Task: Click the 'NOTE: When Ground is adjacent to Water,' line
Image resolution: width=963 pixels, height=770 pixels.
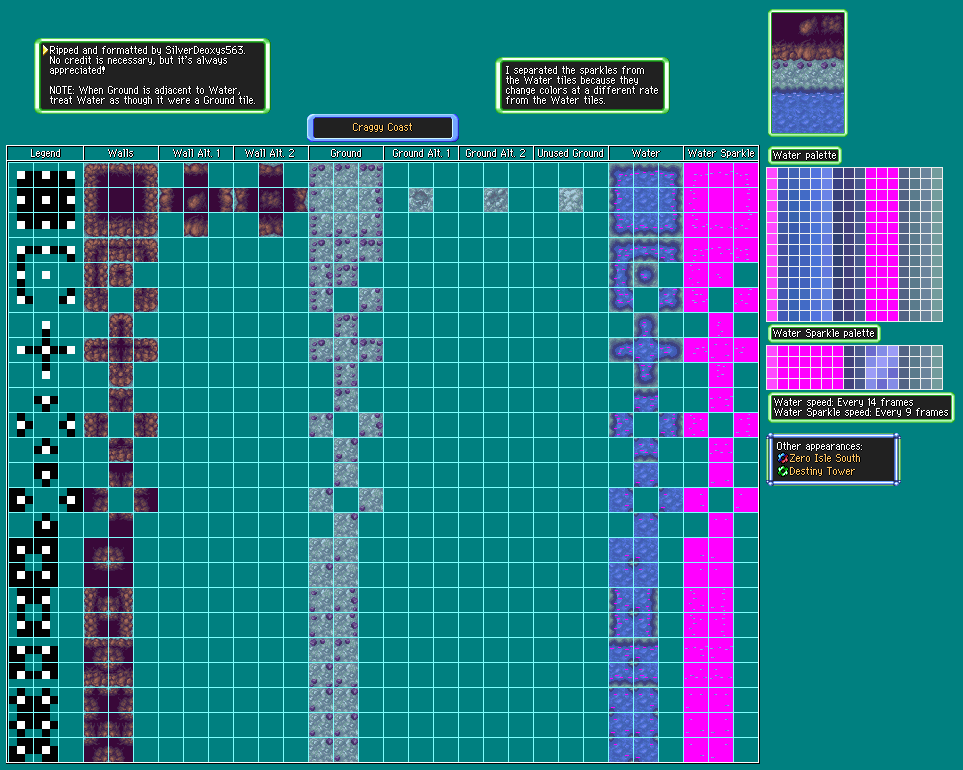Action: click(145, 90)
